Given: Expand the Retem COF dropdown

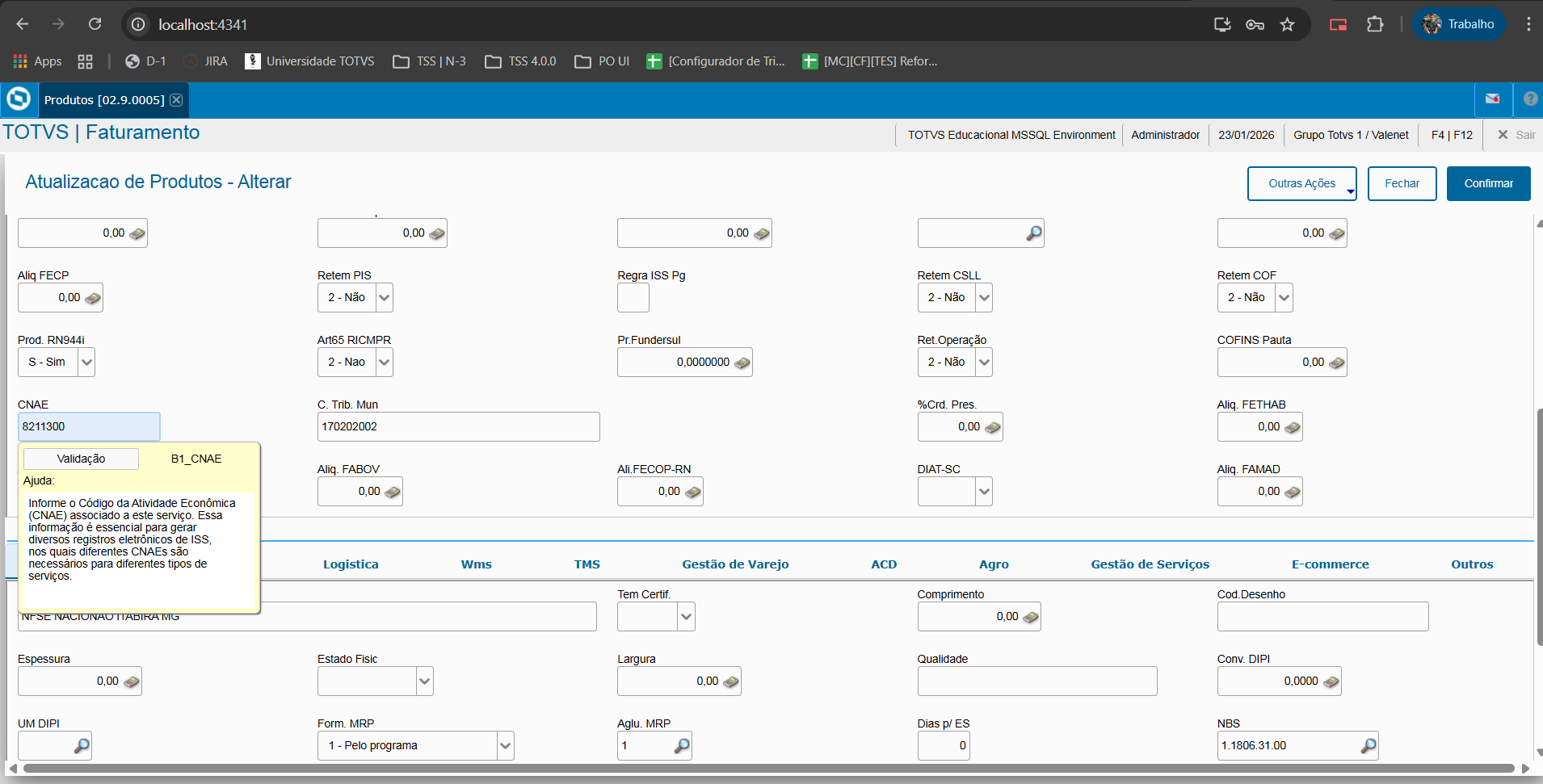Looking at the screenshot, I should pyautogui.click(x=1284, y=298).
